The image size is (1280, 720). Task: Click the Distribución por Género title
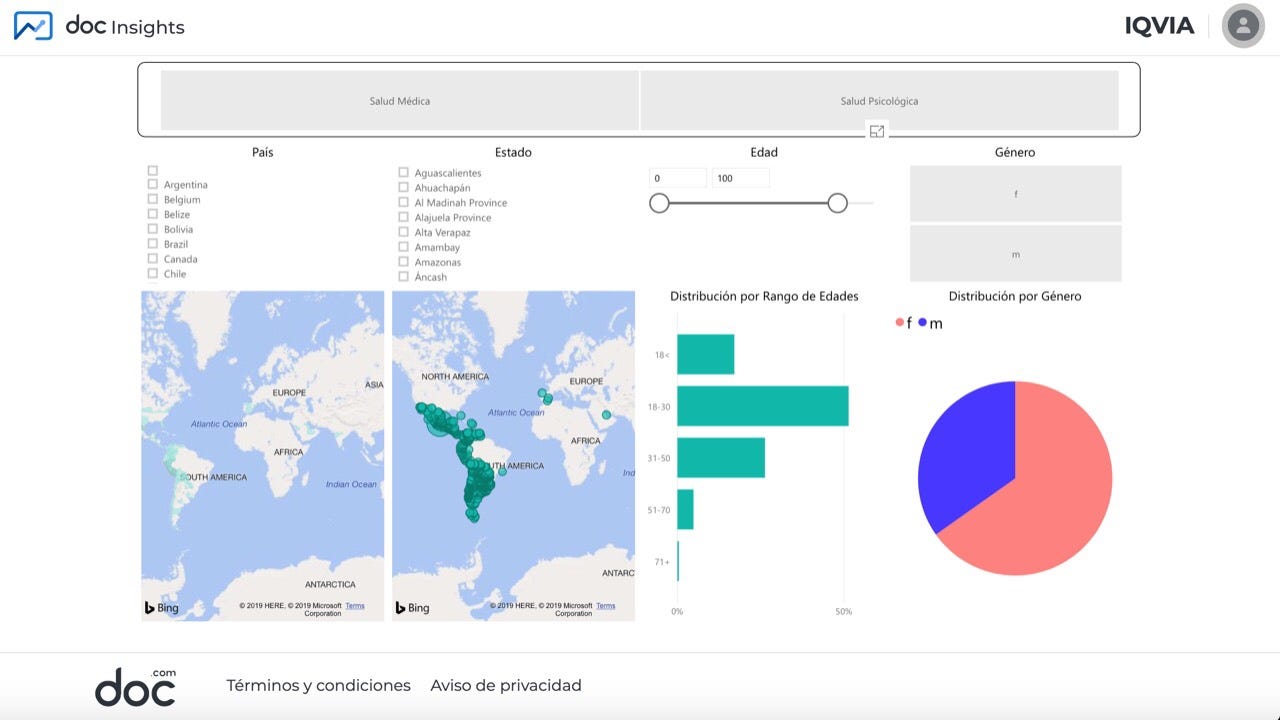coord(1015,296)
